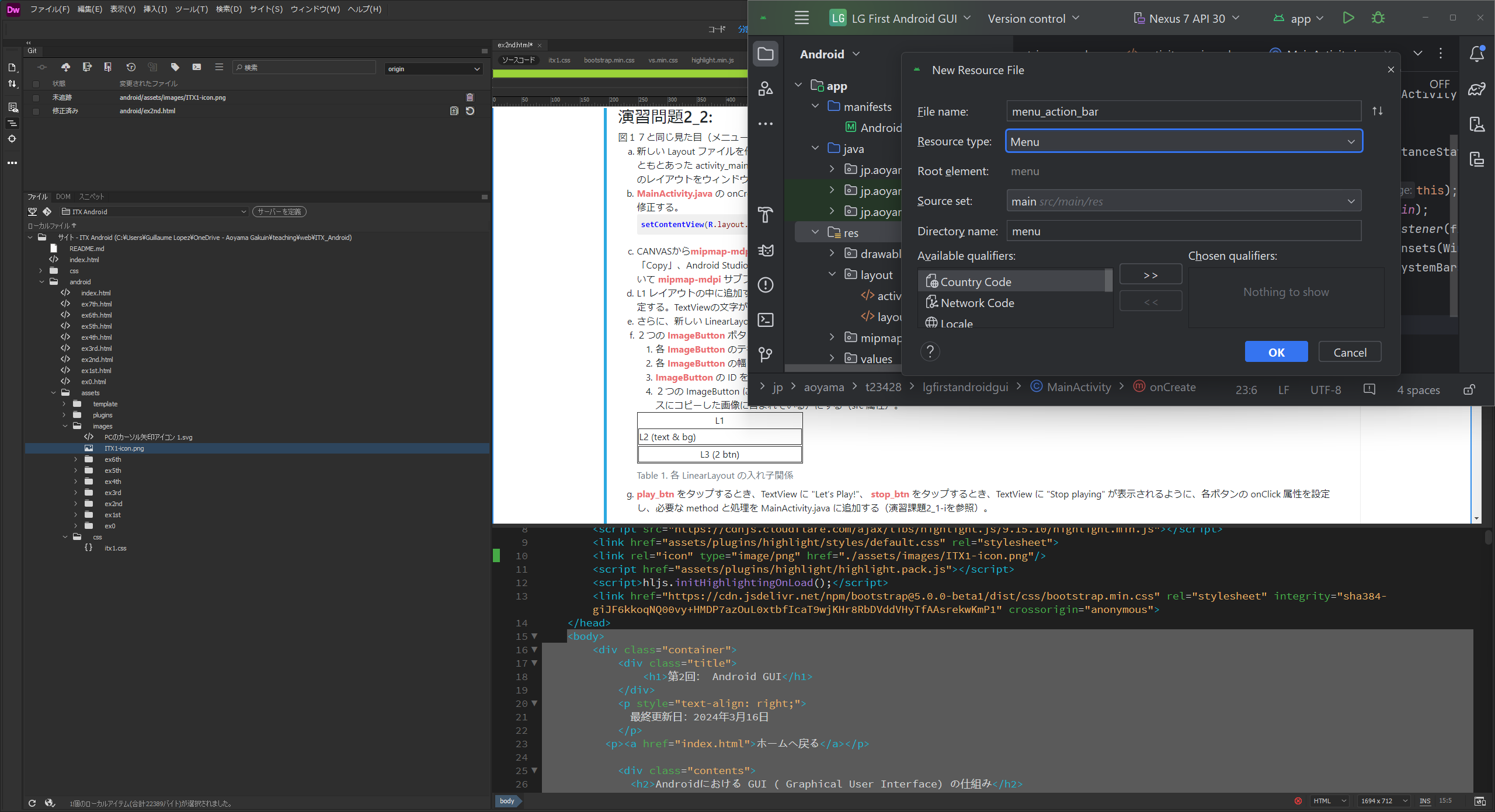This screenshot has width=1495, height=812.
Task: Open Git version control tool window icon
Action: (766, 354)
